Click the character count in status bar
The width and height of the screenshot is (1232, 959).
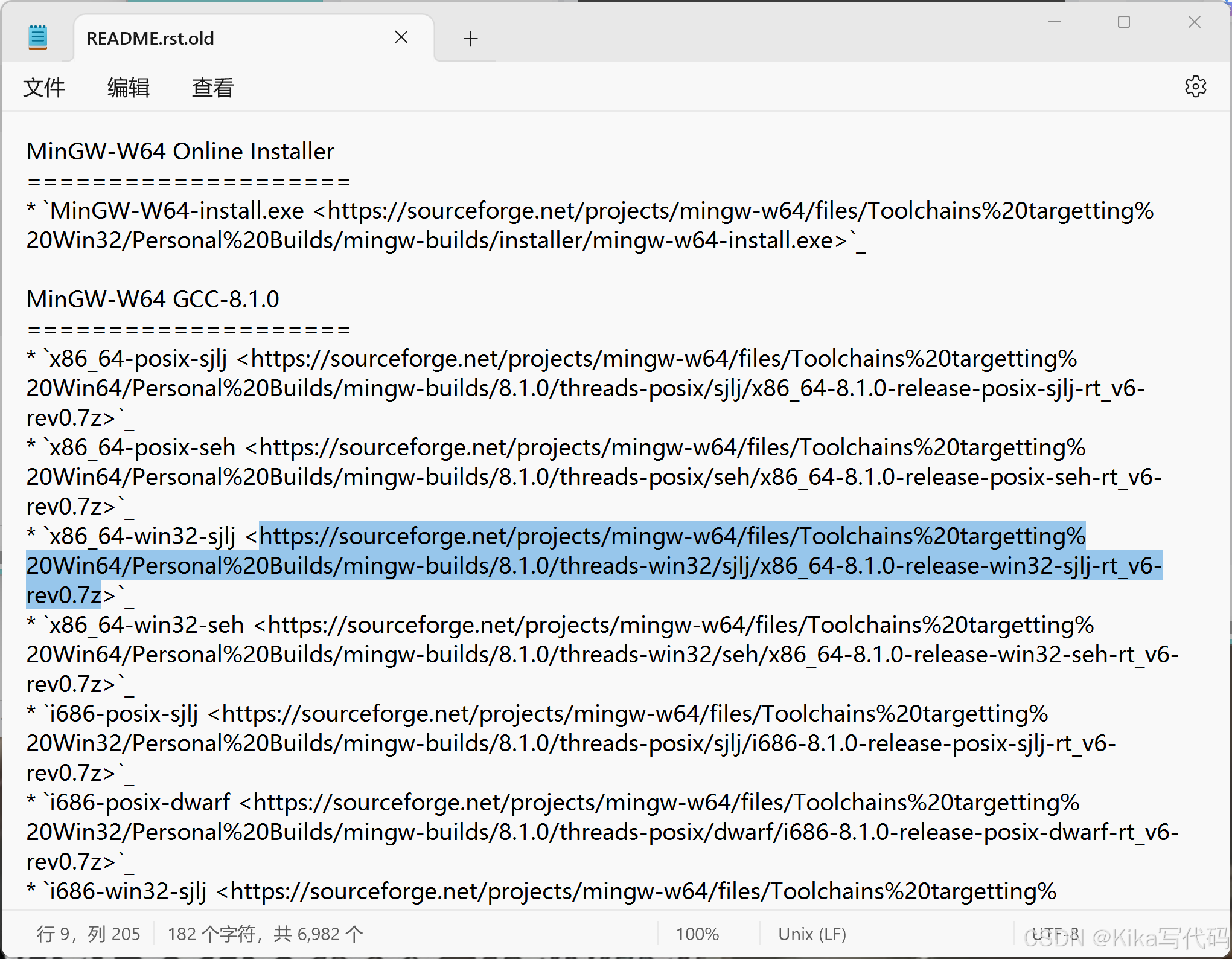click(x=266, y=934)
